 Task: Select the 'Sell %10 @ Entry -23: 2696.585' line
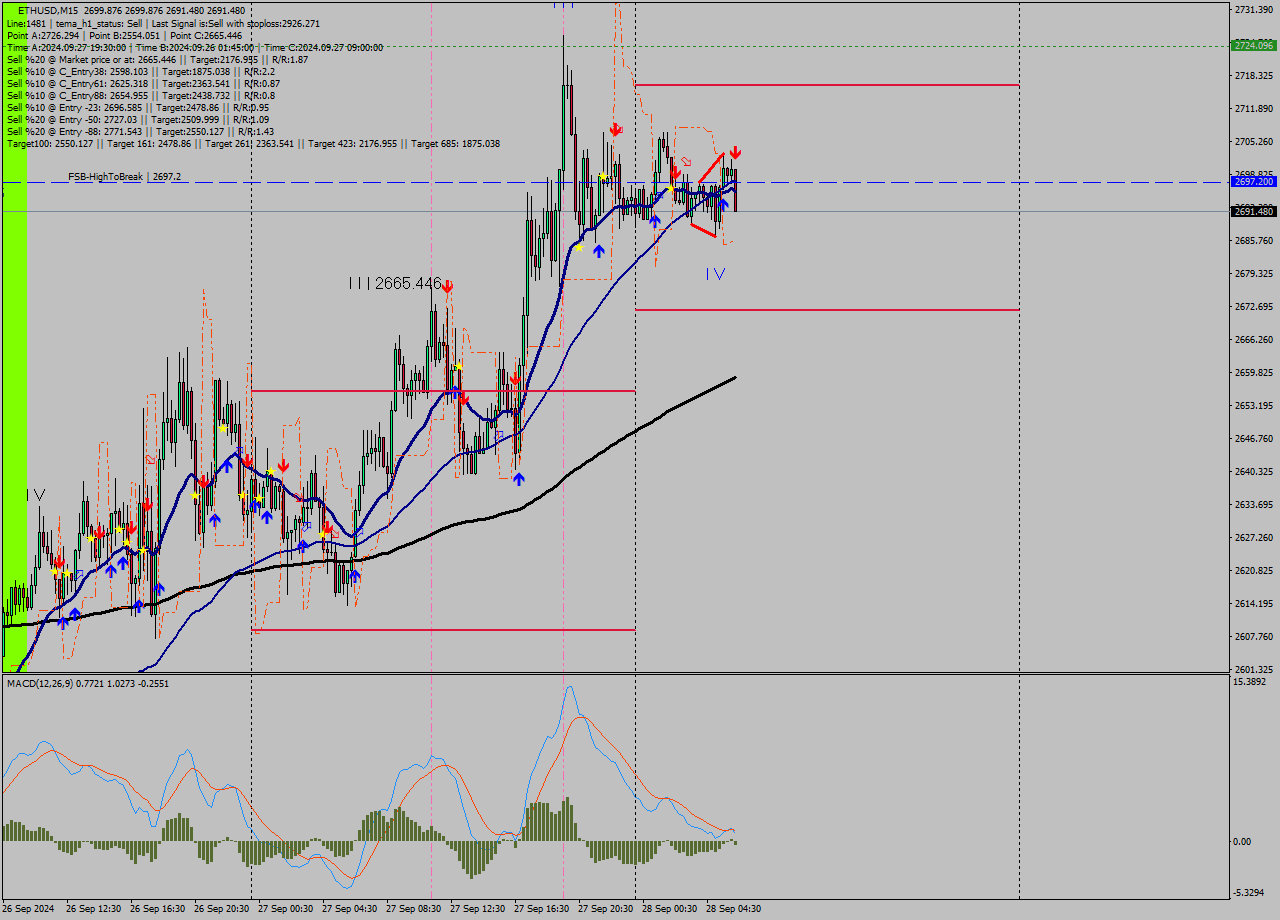pos(137,107)
